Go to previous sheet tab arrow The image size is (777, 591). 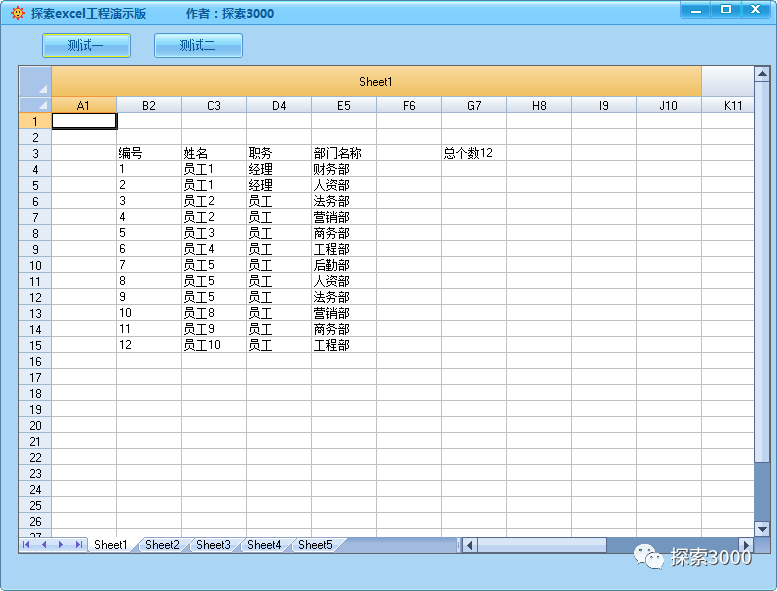(44, 545)
